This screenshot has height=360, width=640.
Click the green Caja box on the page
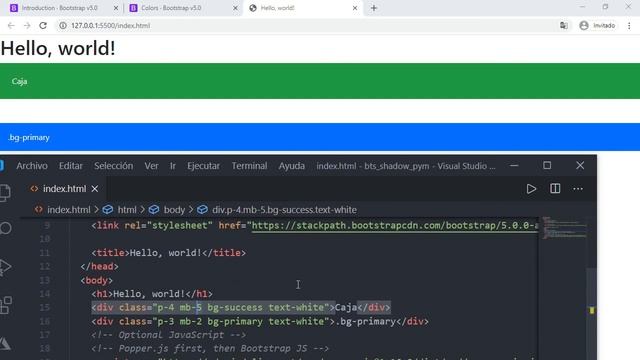[320, 81]
